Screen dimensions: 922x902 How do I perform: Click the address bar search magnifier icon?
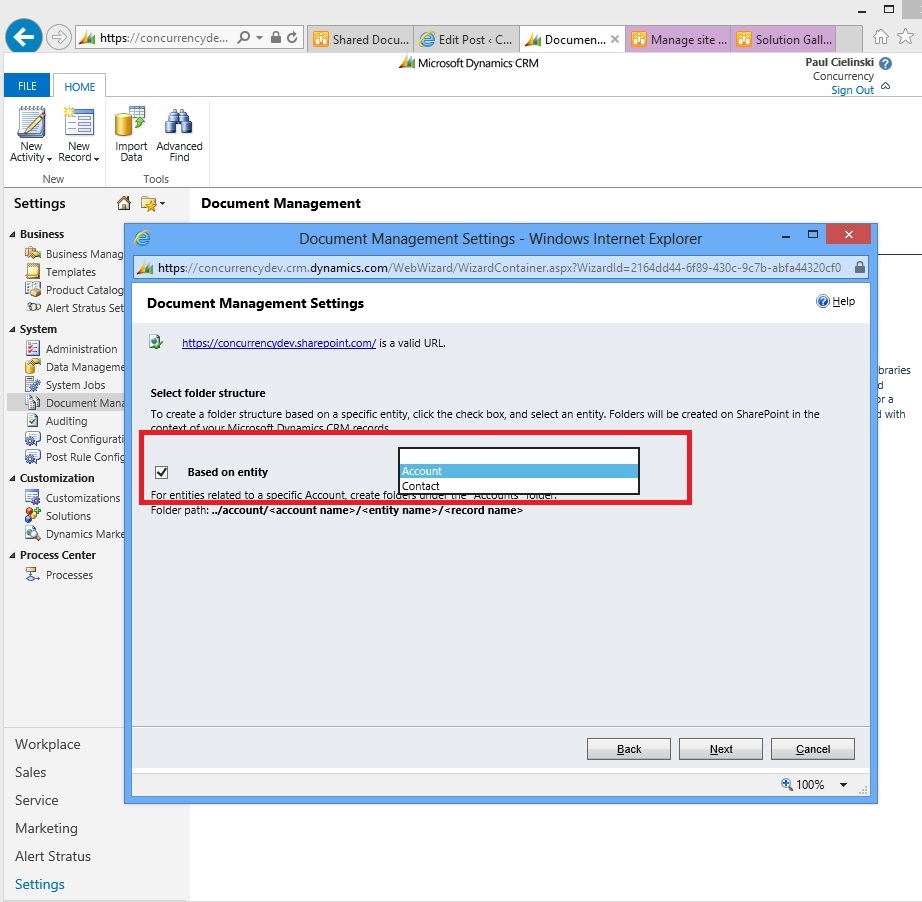[x=243, y=38]
